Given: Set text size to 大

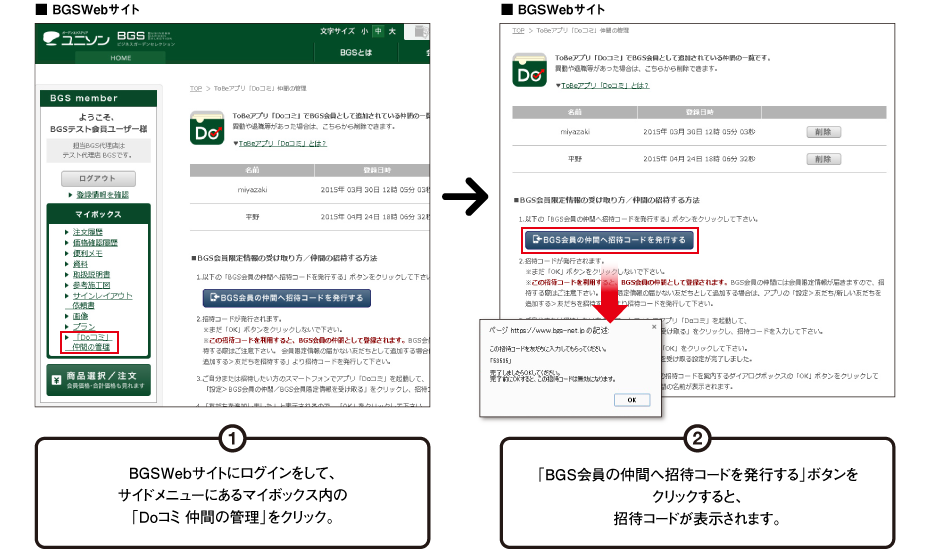Looking at the screenshot, I should 392,31.
